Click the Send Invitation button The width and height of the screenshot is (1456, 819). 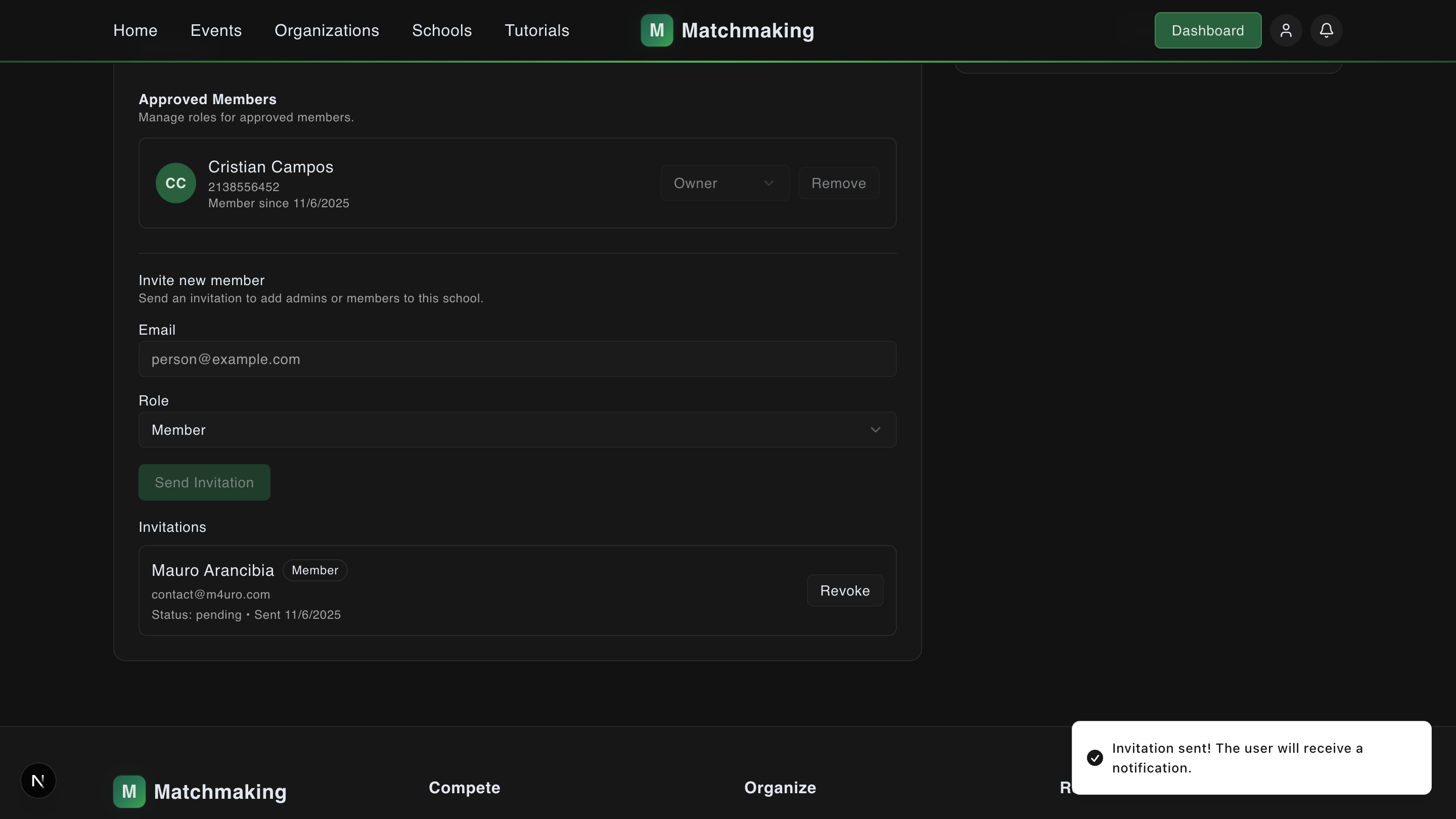[204, 482]
